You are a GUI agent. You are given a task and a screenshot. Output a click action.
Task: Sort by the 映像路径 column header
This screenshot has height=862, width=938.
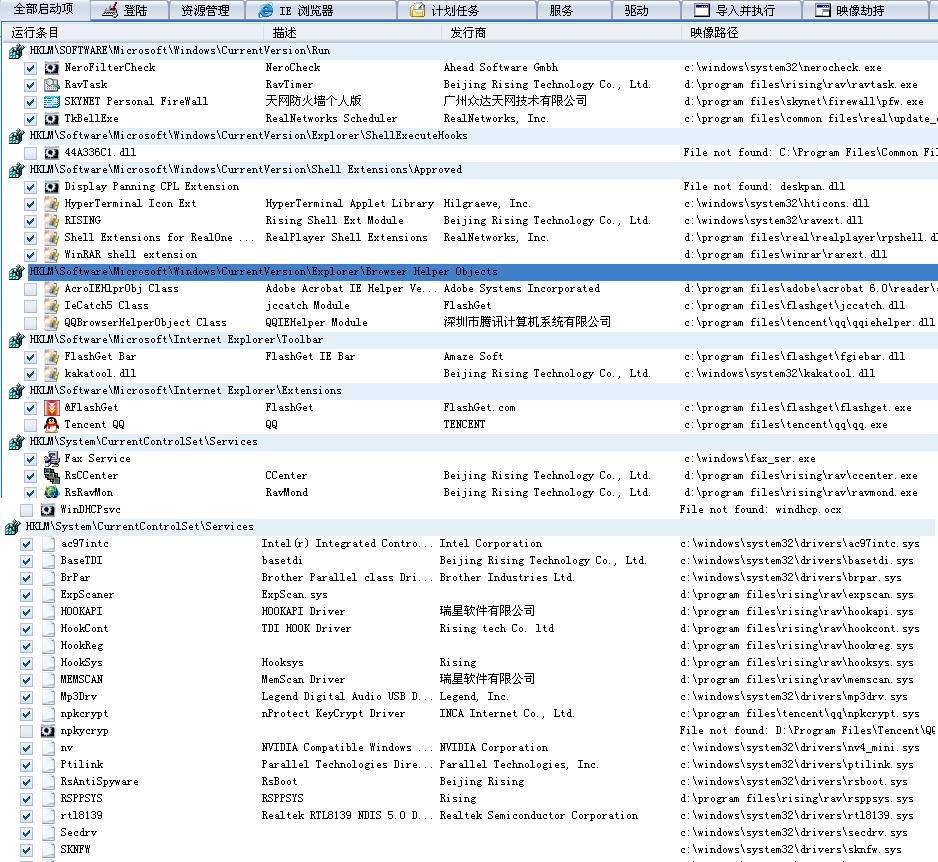click(809, 33)
